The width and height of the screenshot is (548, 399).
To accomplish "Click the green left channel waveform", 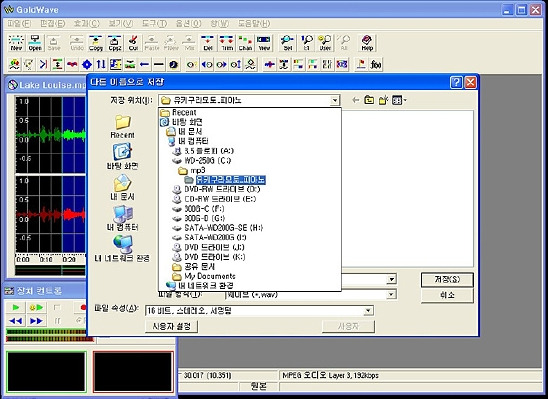I will pyautogui.click(x=51, y=135).
